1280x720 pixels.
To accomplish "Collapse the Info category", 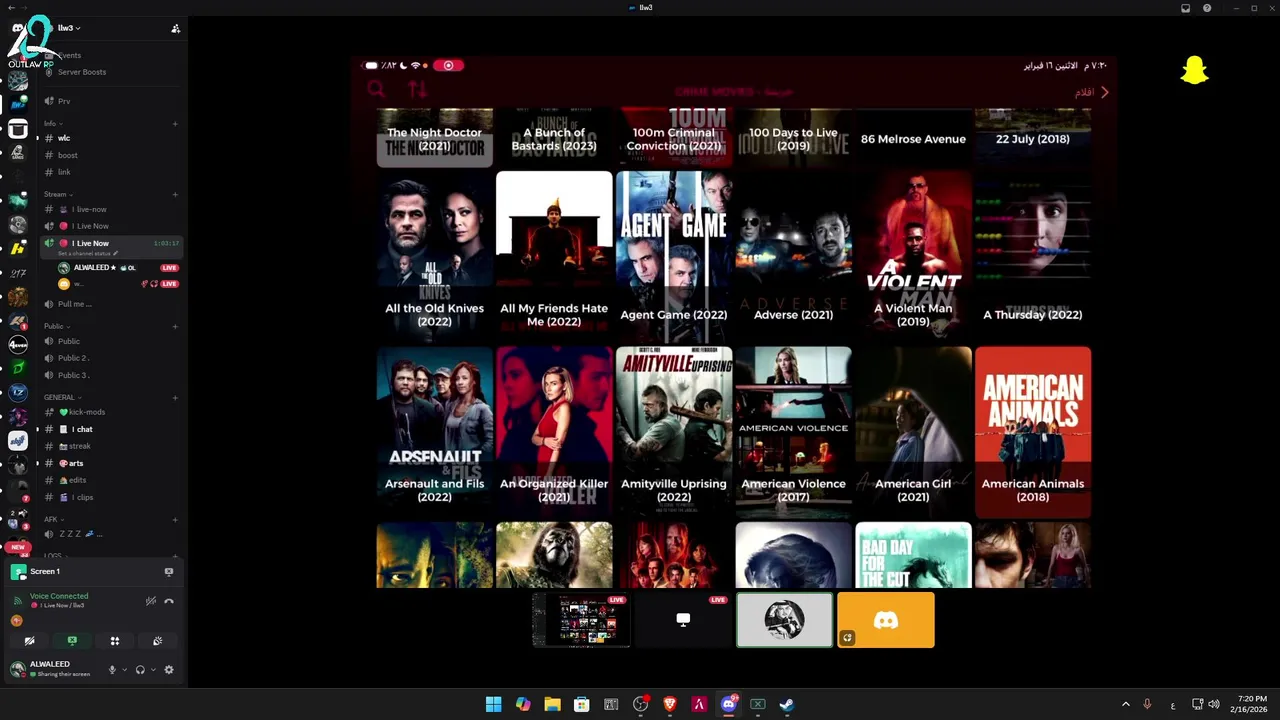I will [53, 124].
